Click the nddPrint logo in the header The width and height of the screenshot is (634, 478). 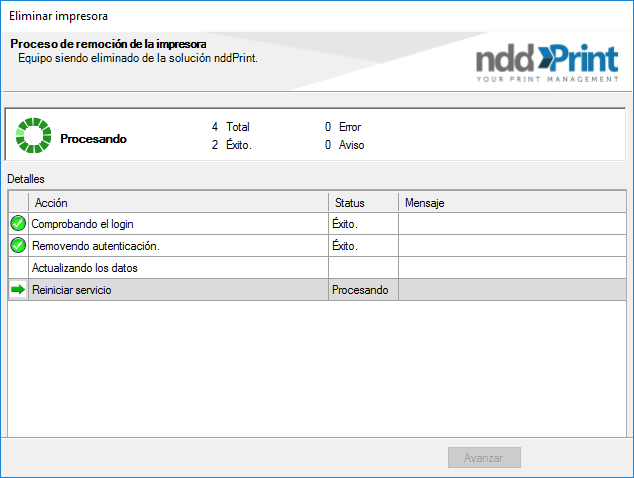tap(547, 62)
